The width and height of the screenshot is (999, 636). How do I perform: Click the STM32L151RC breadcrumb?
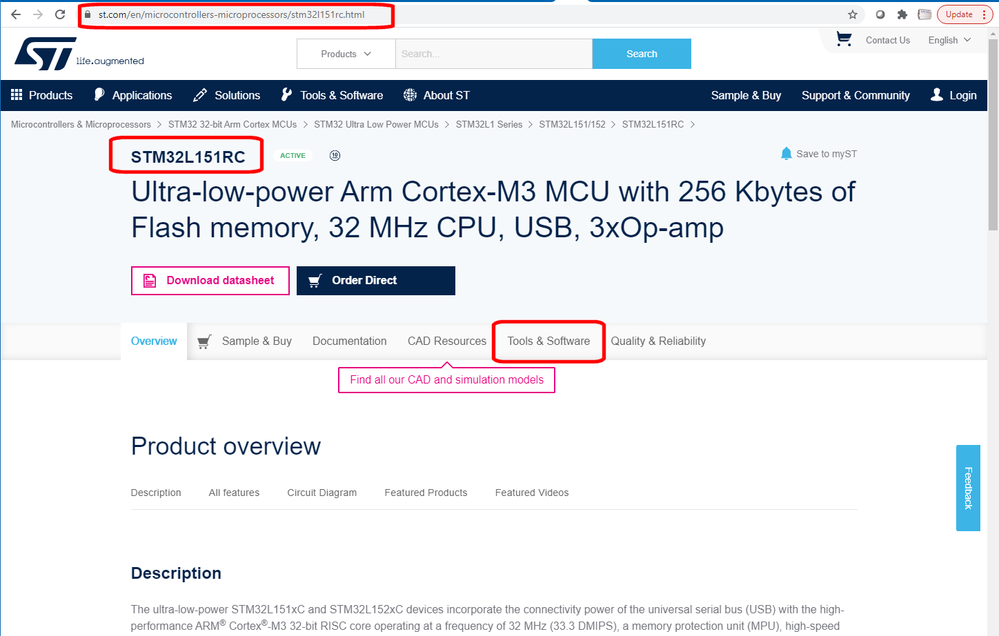(652, 124)
